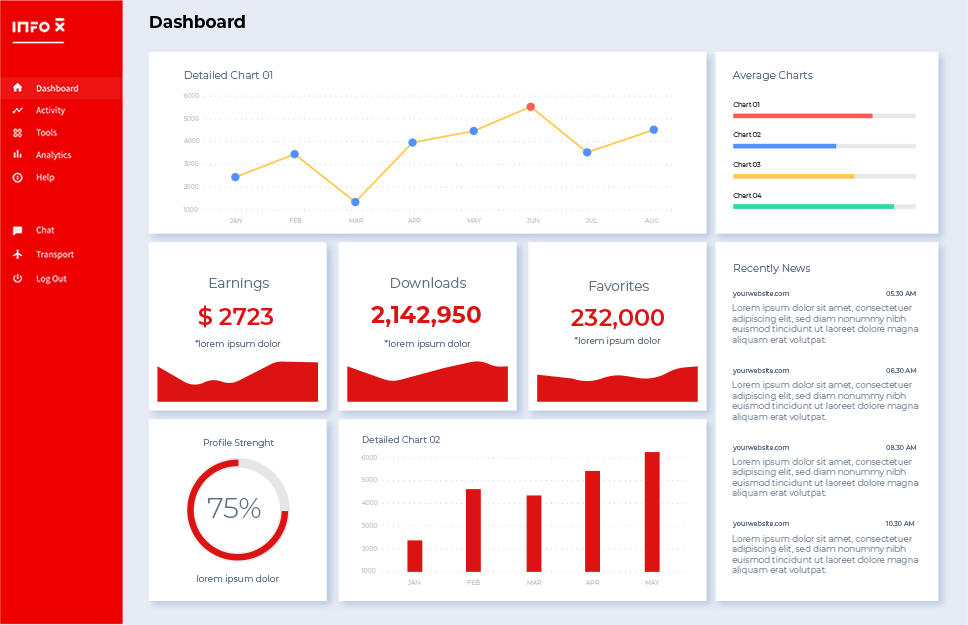
Task: Select the JAN point on line chart
Action: pos(235,177)
